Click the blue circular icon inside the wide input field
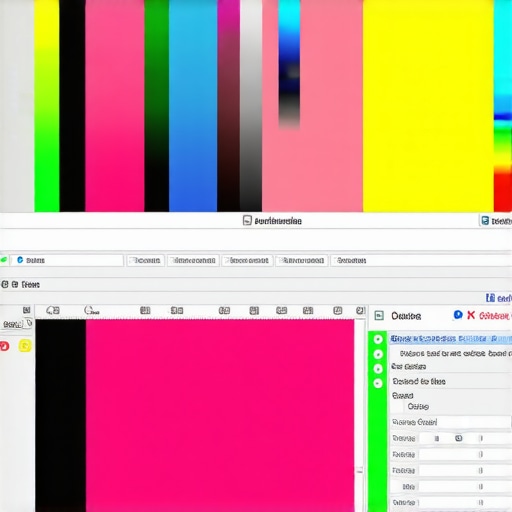The height and width of the screenshot is (512, 512). tap(20, 260)
